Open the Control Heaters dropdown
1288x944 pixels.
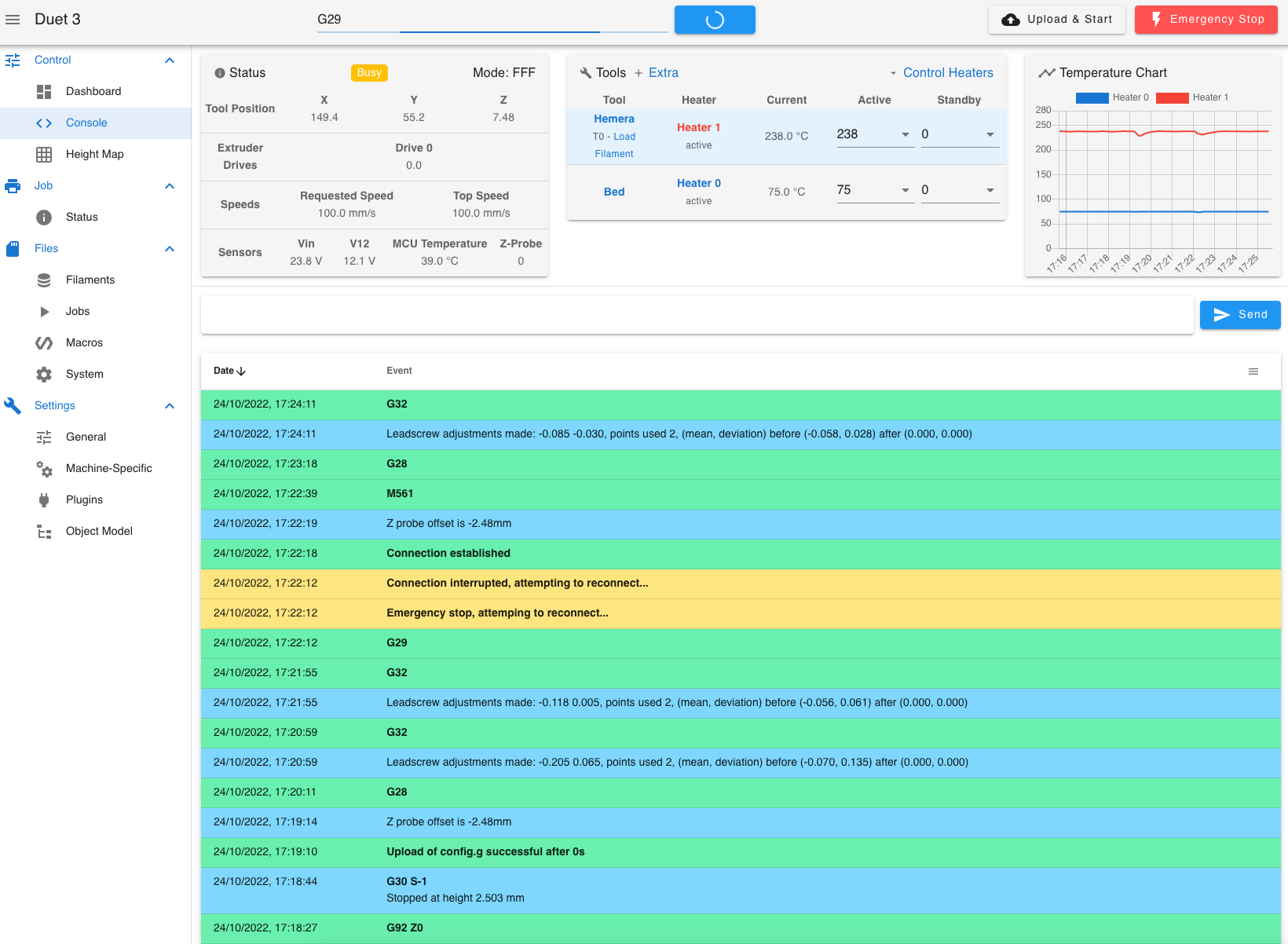(941, 72)
